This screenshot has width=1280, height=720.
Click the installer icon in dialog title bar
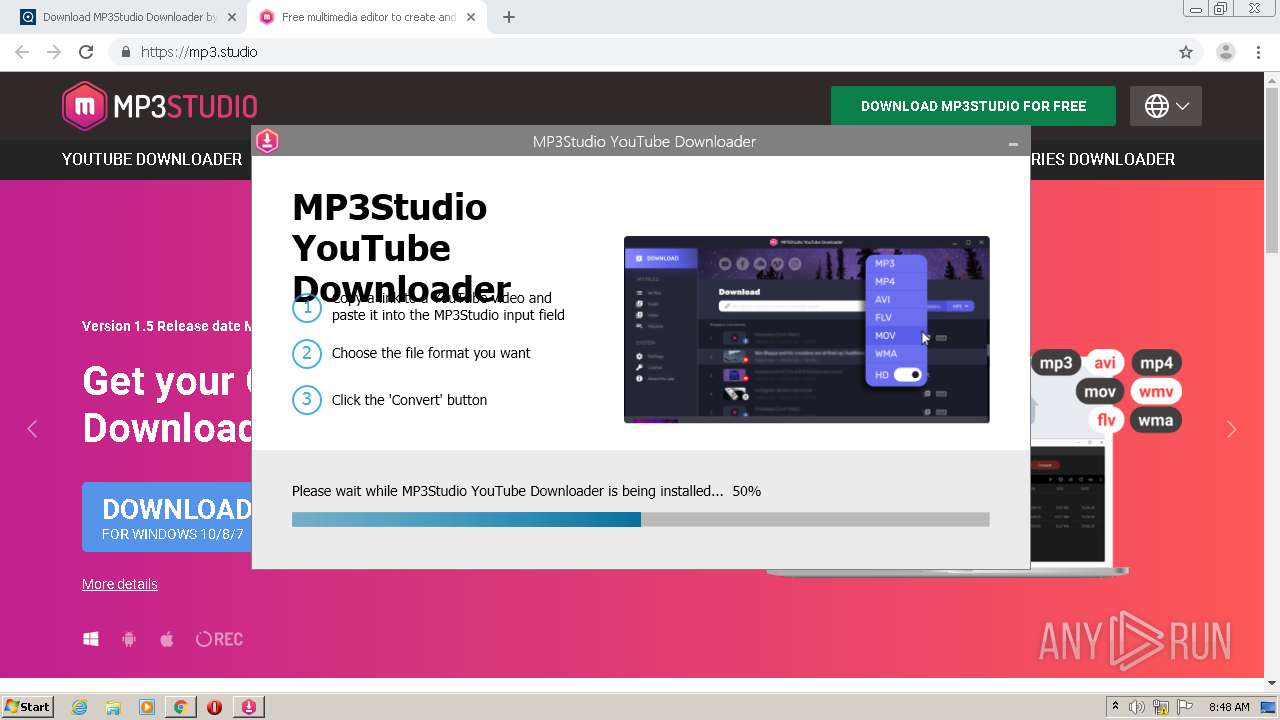267,141
